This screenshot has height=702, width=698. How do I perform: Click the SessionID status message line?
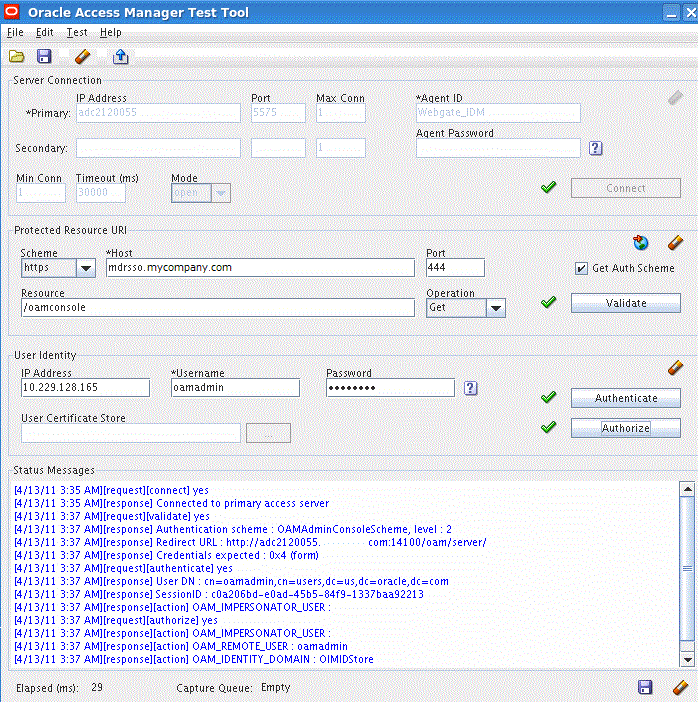[x=218, y=594]
